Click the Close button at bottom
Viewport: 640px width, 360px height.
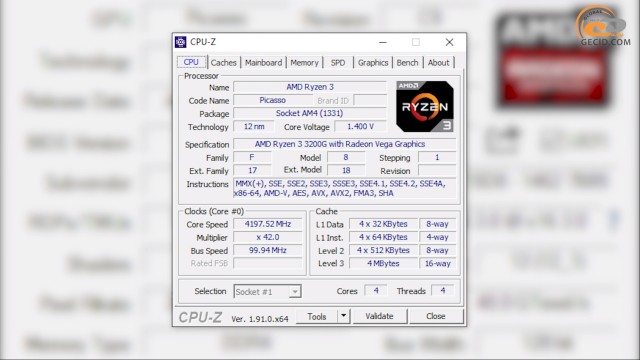click(436, 316)
